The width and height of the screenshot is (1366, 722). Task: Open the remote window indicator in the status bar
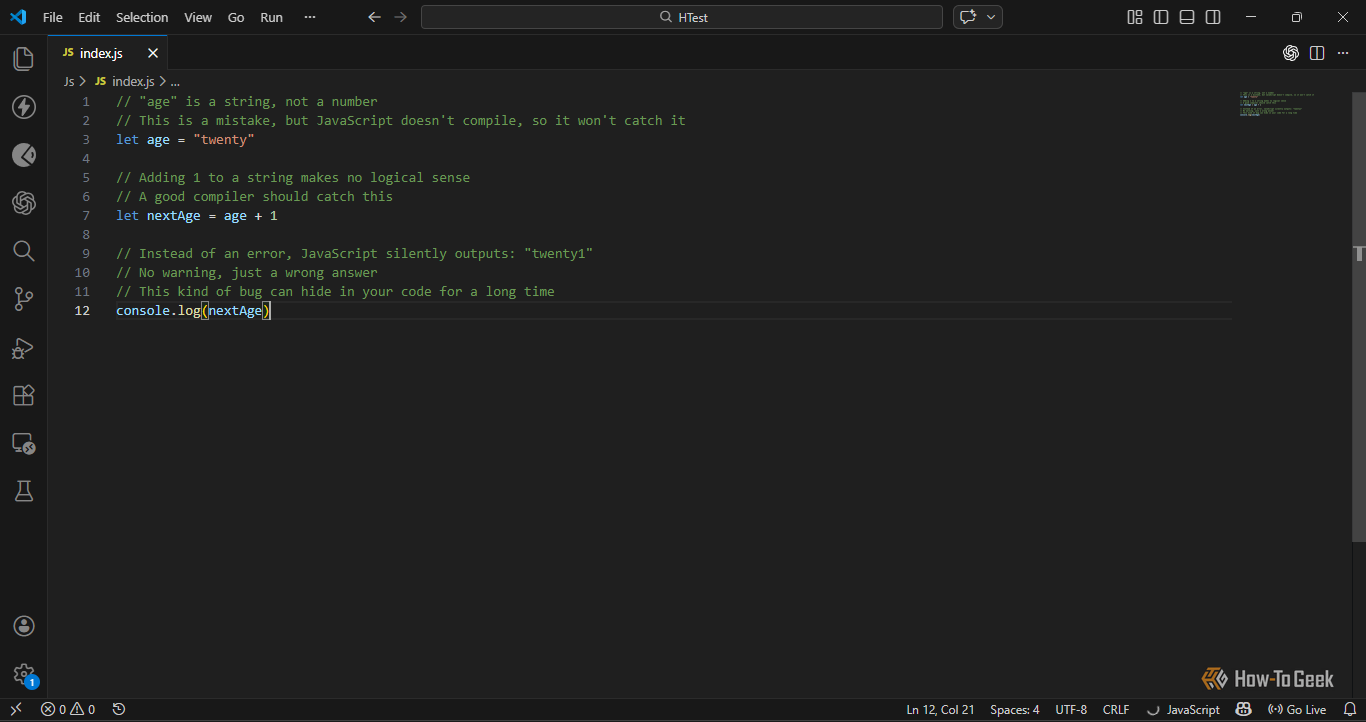[15, 709]
